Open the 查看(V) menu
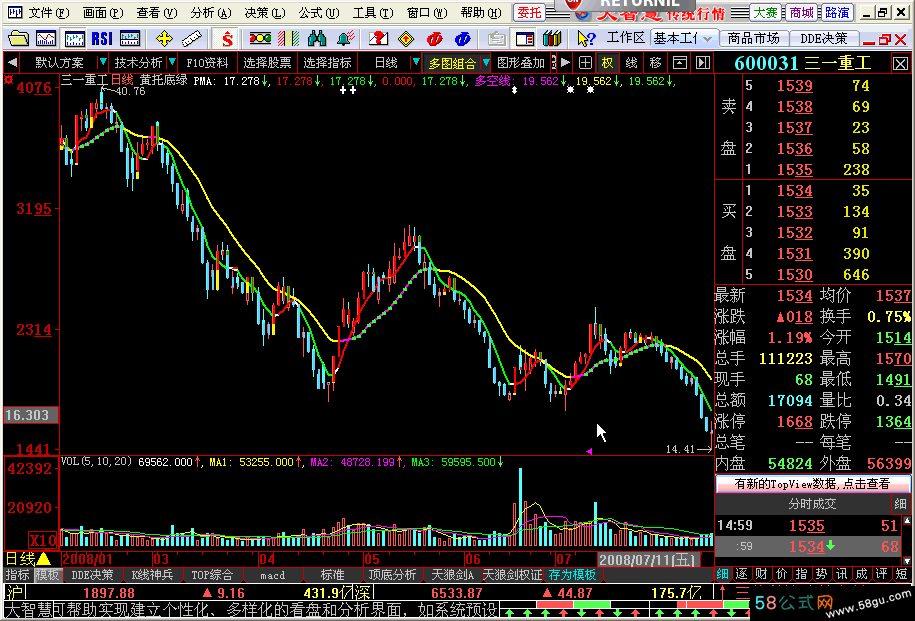 coord(156,12)
